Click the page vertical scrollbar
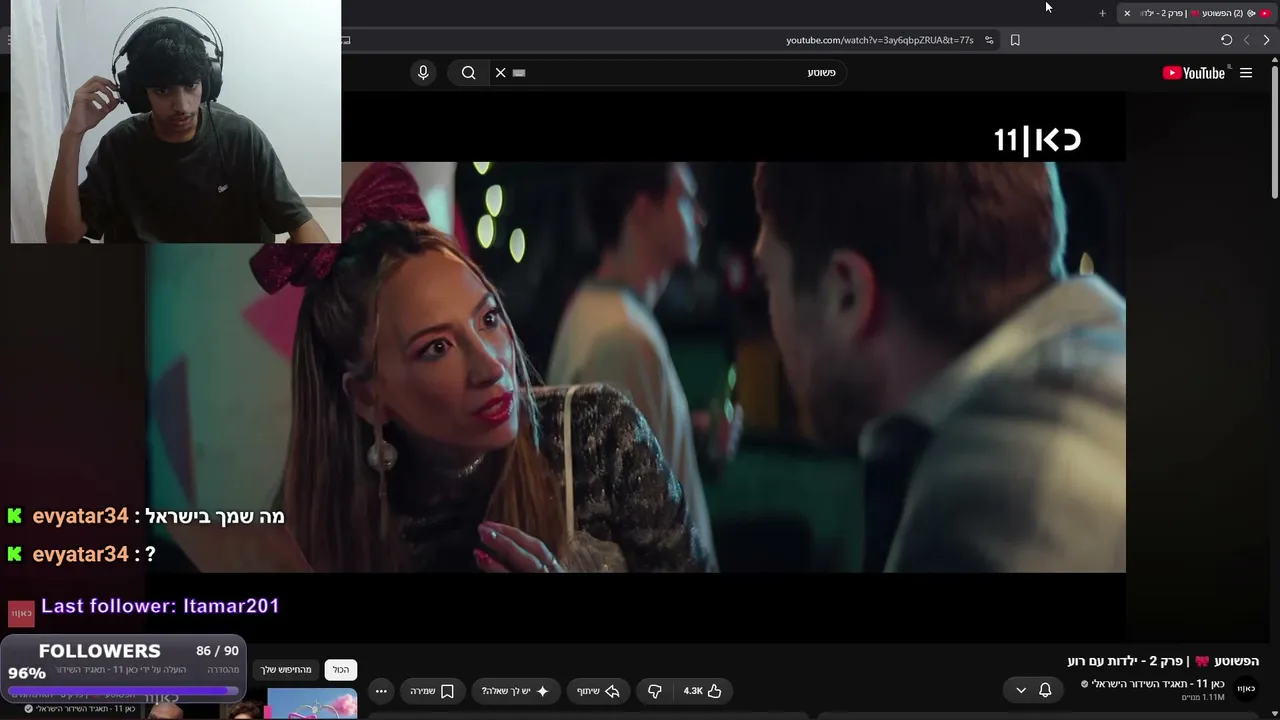The image size is (1280, 720). [1275, 130]
